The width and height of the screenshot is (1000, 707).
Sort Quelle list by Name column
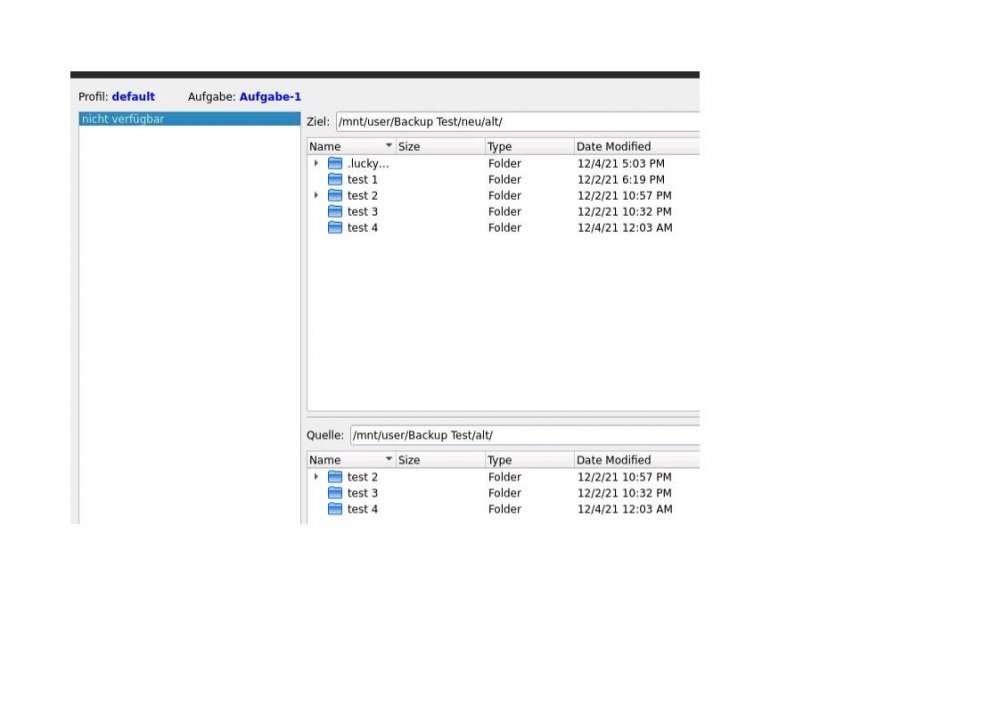pyautogui.click(x=351, y=460)
